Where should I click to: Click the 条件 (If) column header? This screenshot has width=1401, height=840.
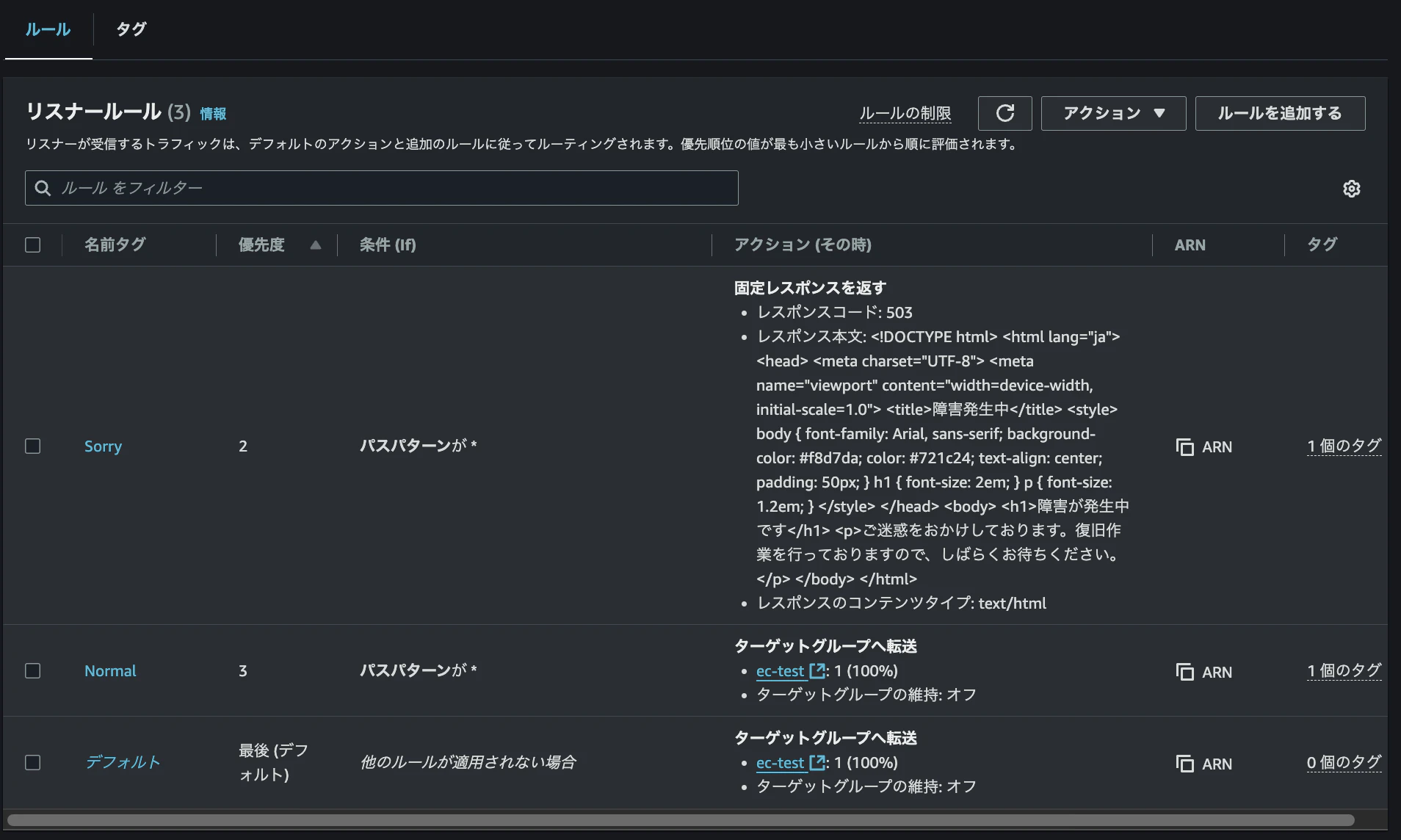(388, 245)
